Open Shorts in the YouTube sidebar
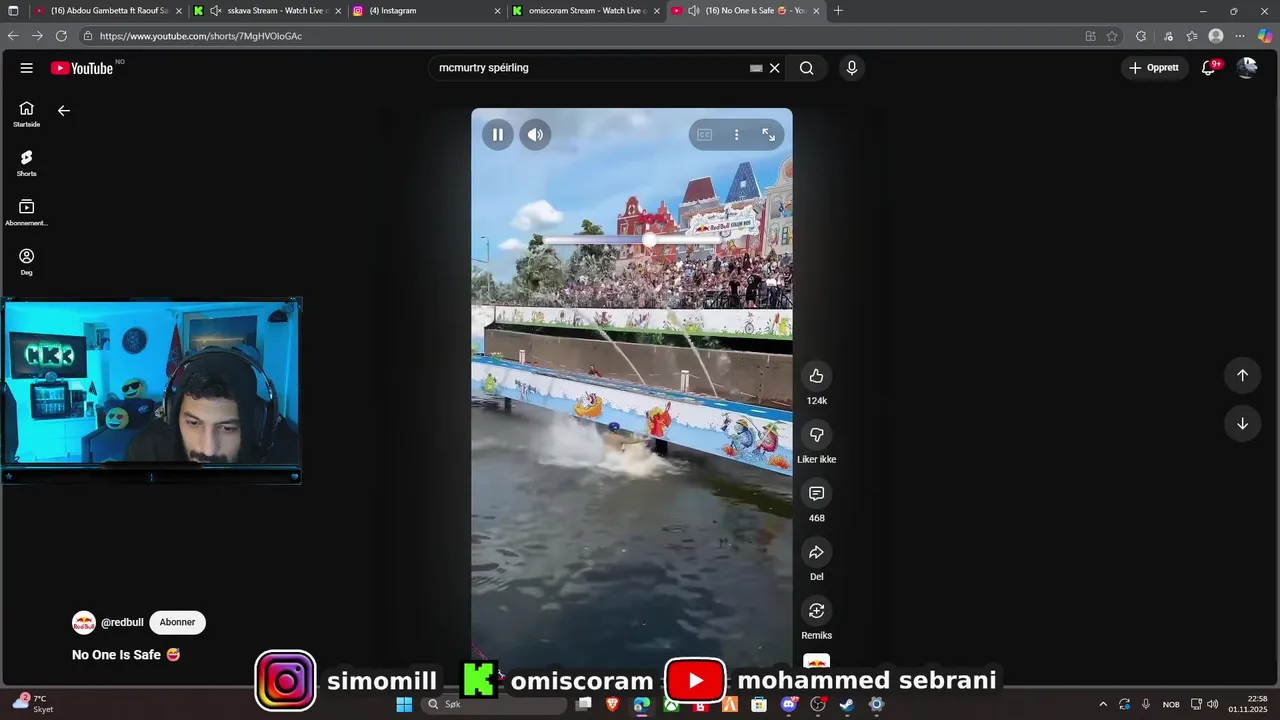Viewport: 1280px width, 720px height. tap(27, 163)
